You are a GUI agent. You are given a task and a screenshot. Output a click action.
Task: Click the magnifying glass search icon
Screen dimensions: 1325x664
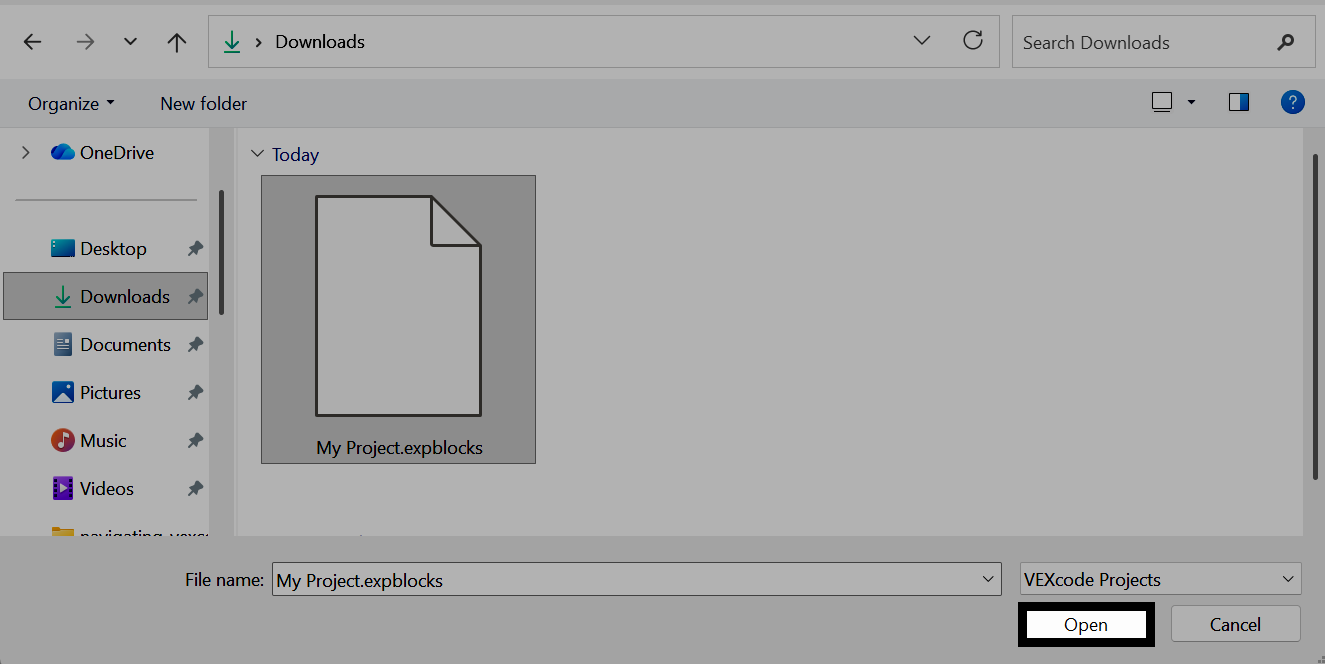pos(1286,42)
